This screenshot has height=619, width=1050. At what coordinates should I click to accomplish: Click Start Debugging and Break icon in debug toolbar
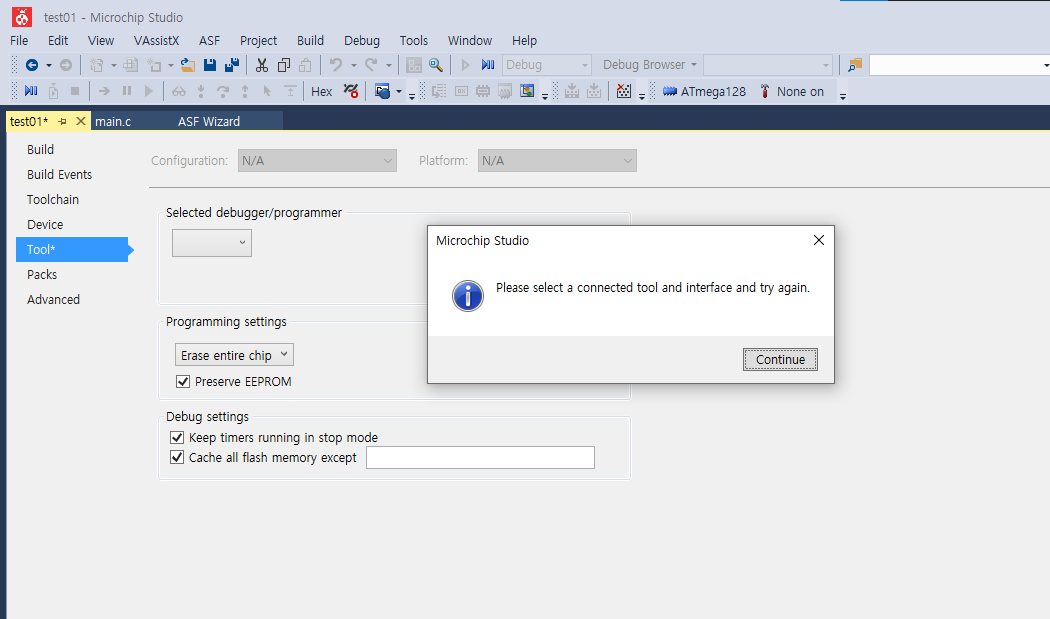coord(31,90)
